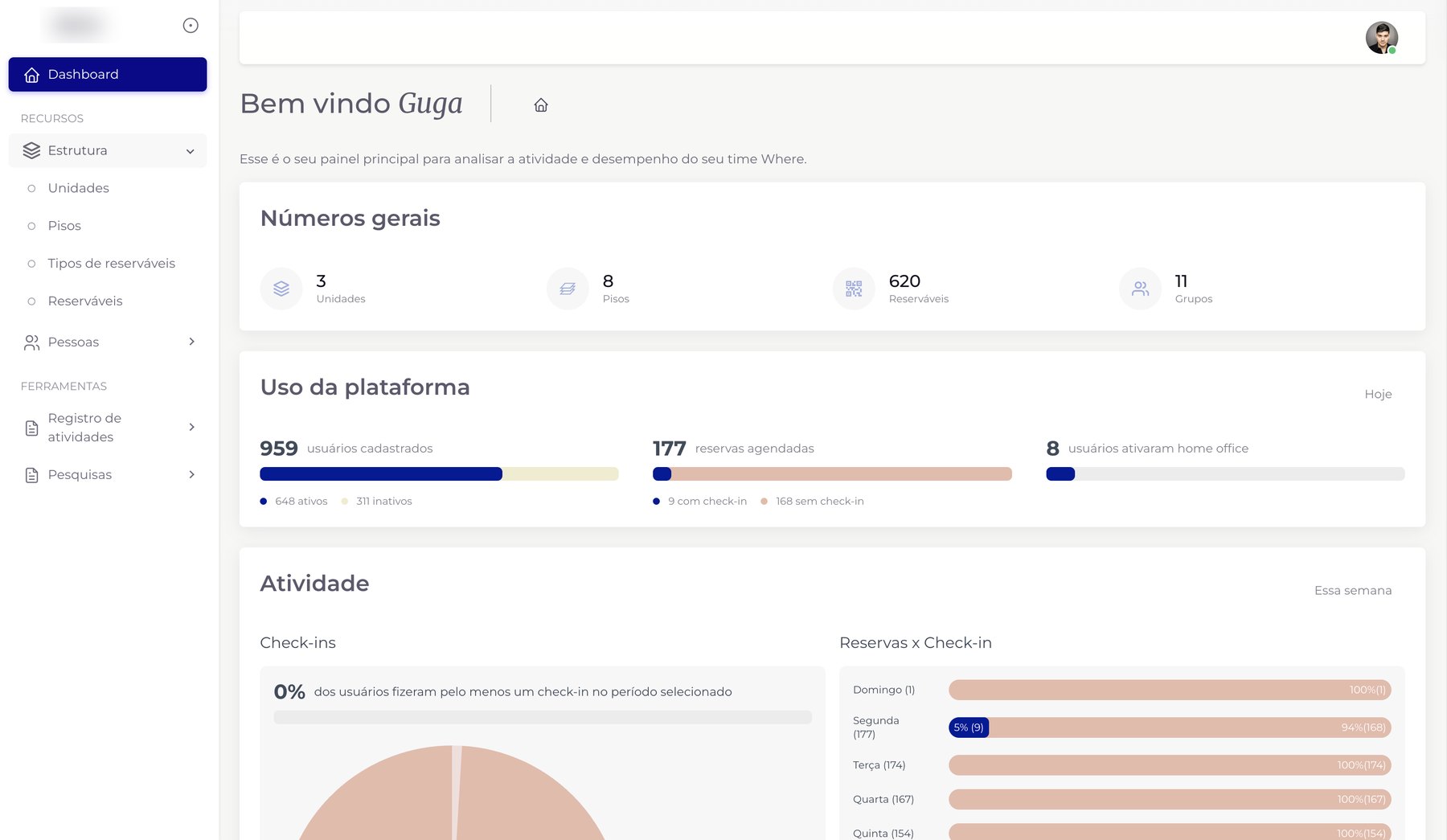The height and width of the screenshot is (840, 1447).
Task: Click the 0% check-ins progress bar
Action: click(543, 717)
